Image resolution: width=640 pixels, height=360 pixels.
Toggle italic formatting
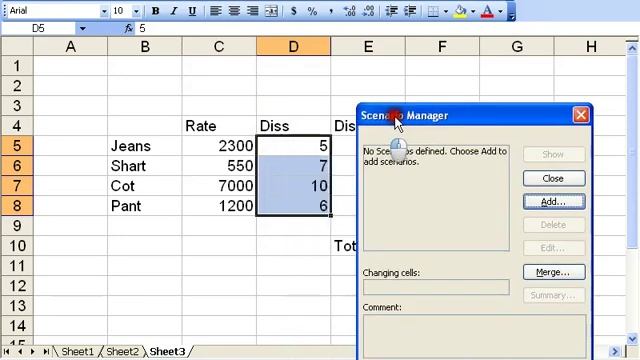[173, 11]
